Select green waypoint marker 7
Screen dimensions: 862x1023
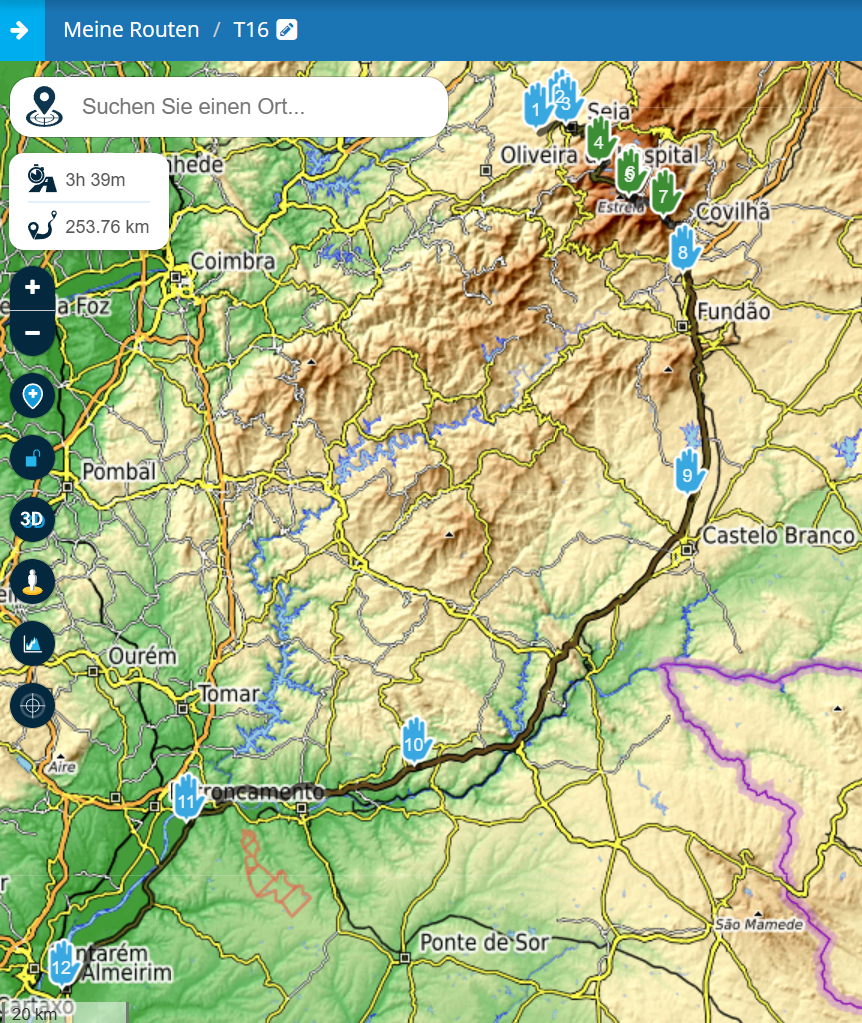point(665,193)
